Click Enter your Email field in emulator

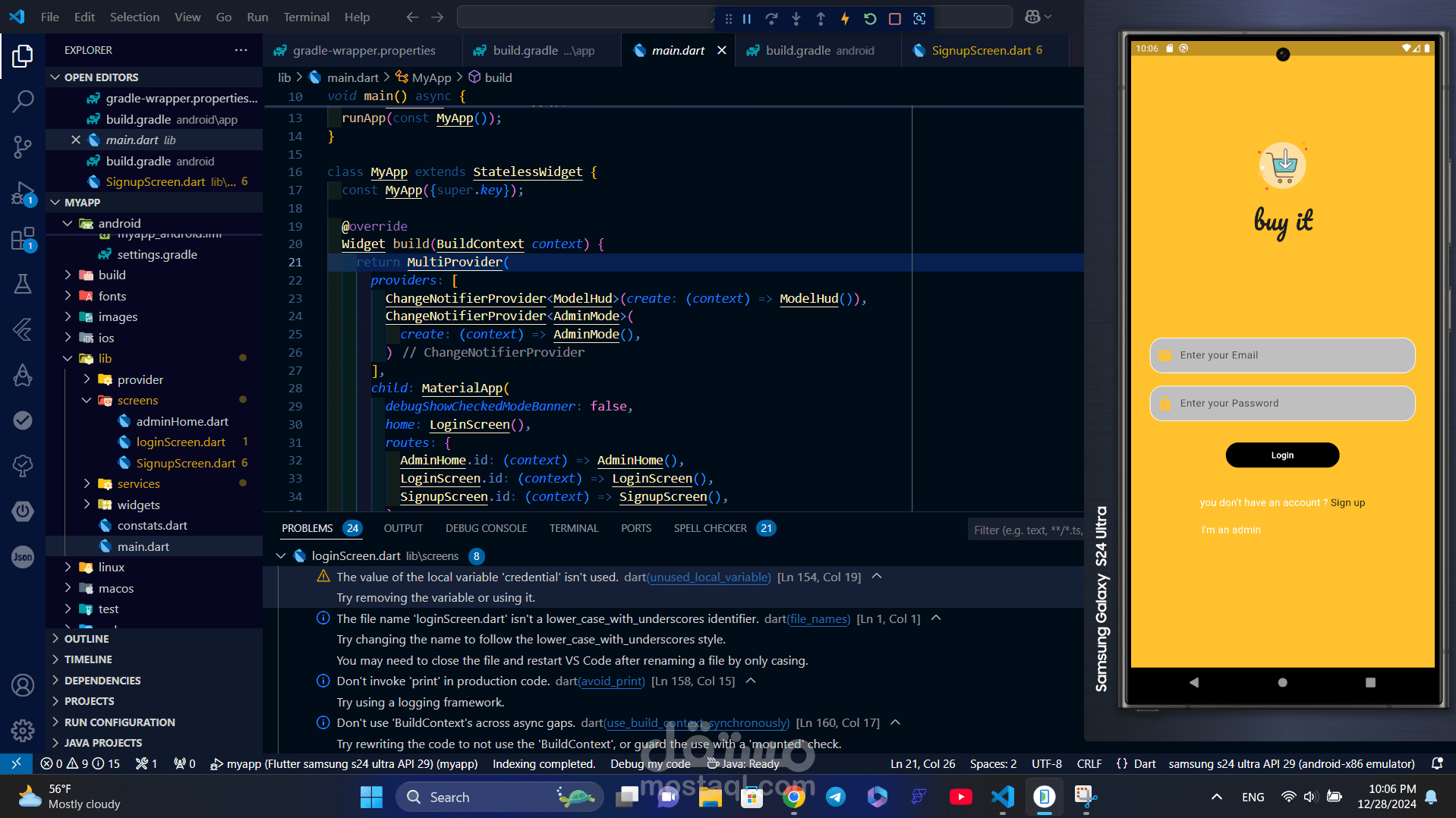[x=1282, y=355]
